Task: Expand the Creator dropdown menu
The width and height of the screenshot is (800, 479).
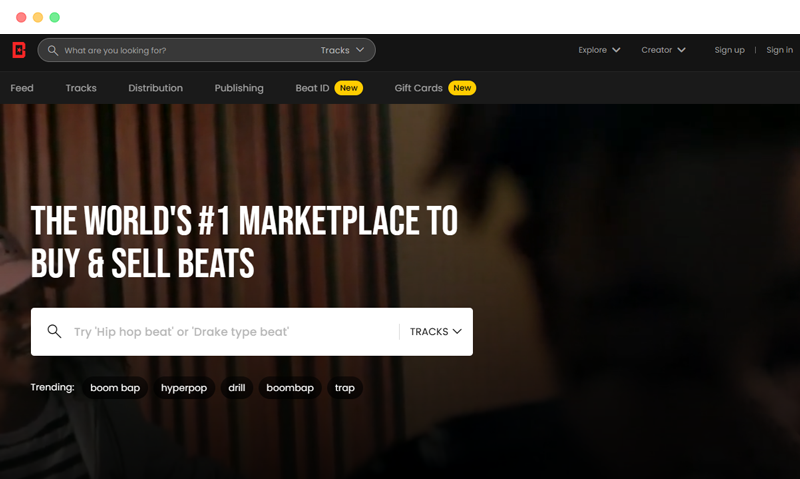Action: coord(663,50)
